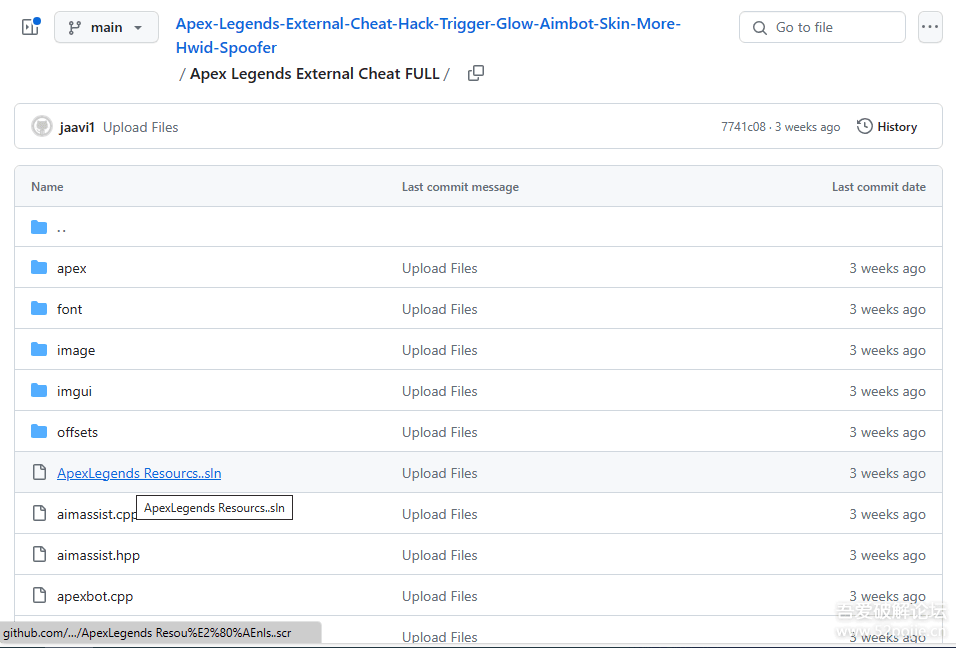Open the offsets folder
This screenshot has width=956, height=648.
click(77, 432)
